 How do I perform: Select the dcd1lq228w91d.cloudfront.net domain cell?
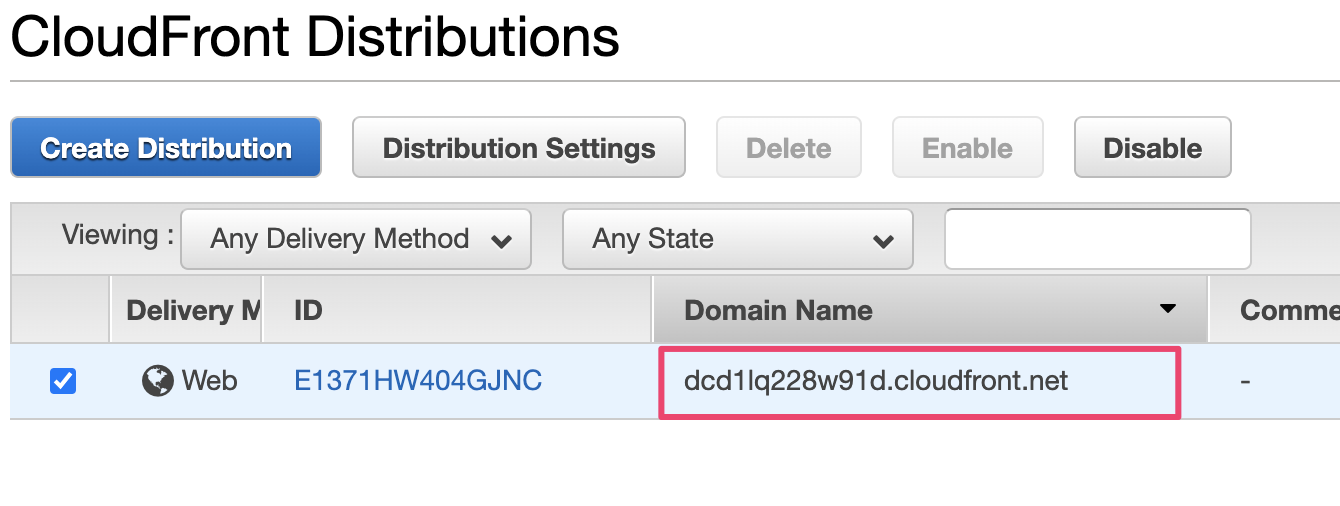coord(876,381)
